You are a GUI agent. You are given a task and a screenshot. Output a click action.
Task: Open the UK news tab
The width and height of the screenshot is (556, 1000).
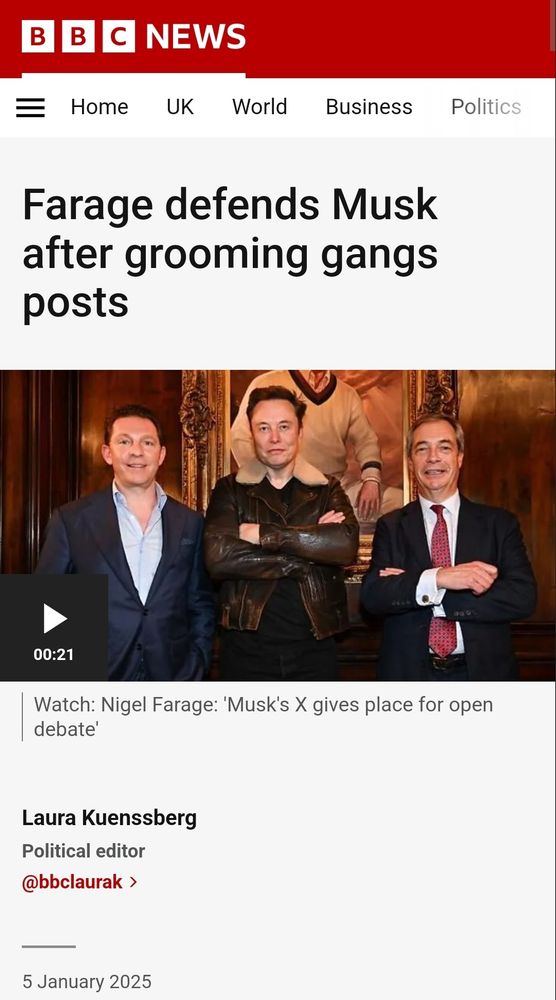180,107
